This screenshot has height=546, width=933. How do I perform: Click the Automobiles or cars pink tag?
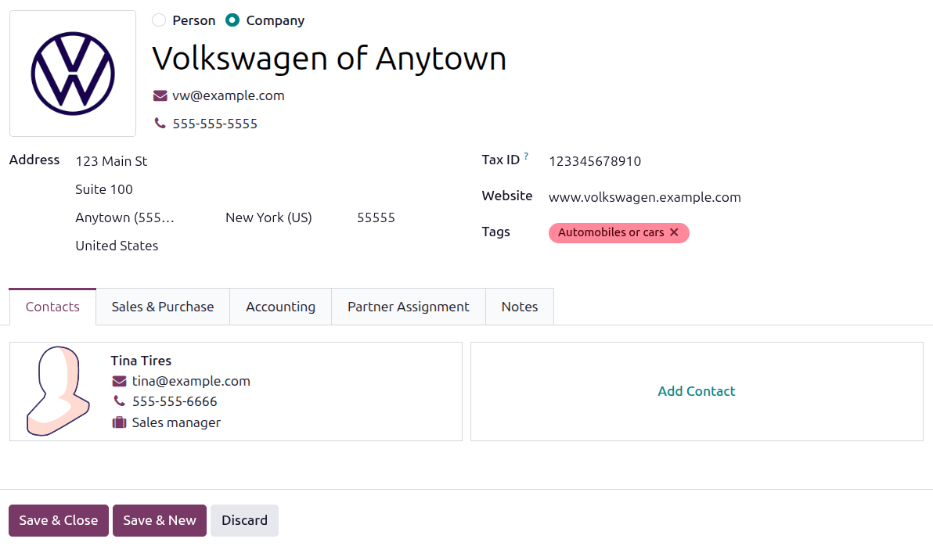coord(612,233)
